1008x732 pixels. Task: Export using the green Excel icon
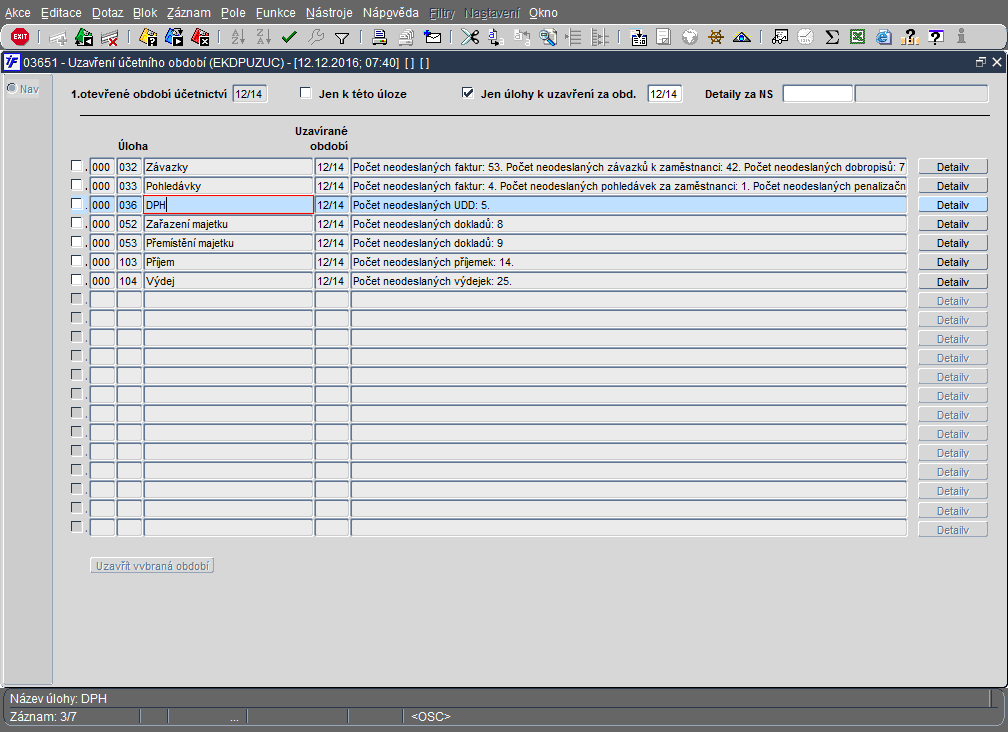point(857,37)
